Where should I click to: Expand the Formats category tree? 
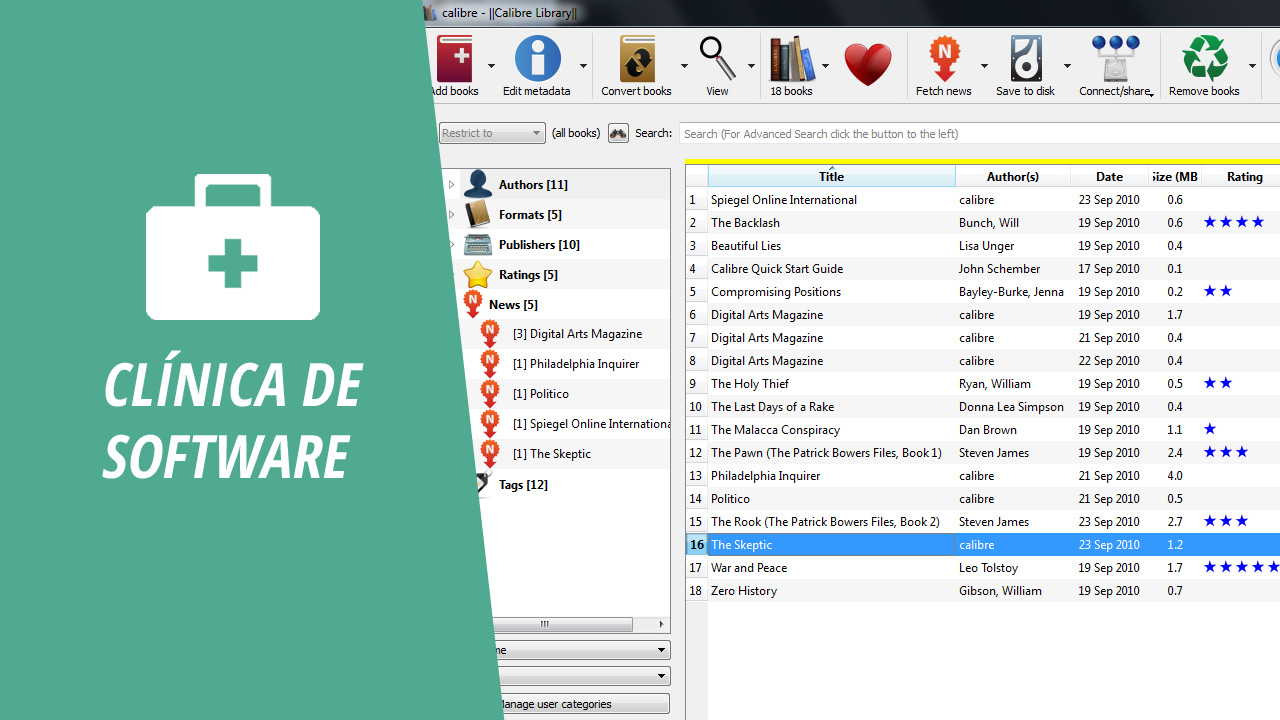451,215
